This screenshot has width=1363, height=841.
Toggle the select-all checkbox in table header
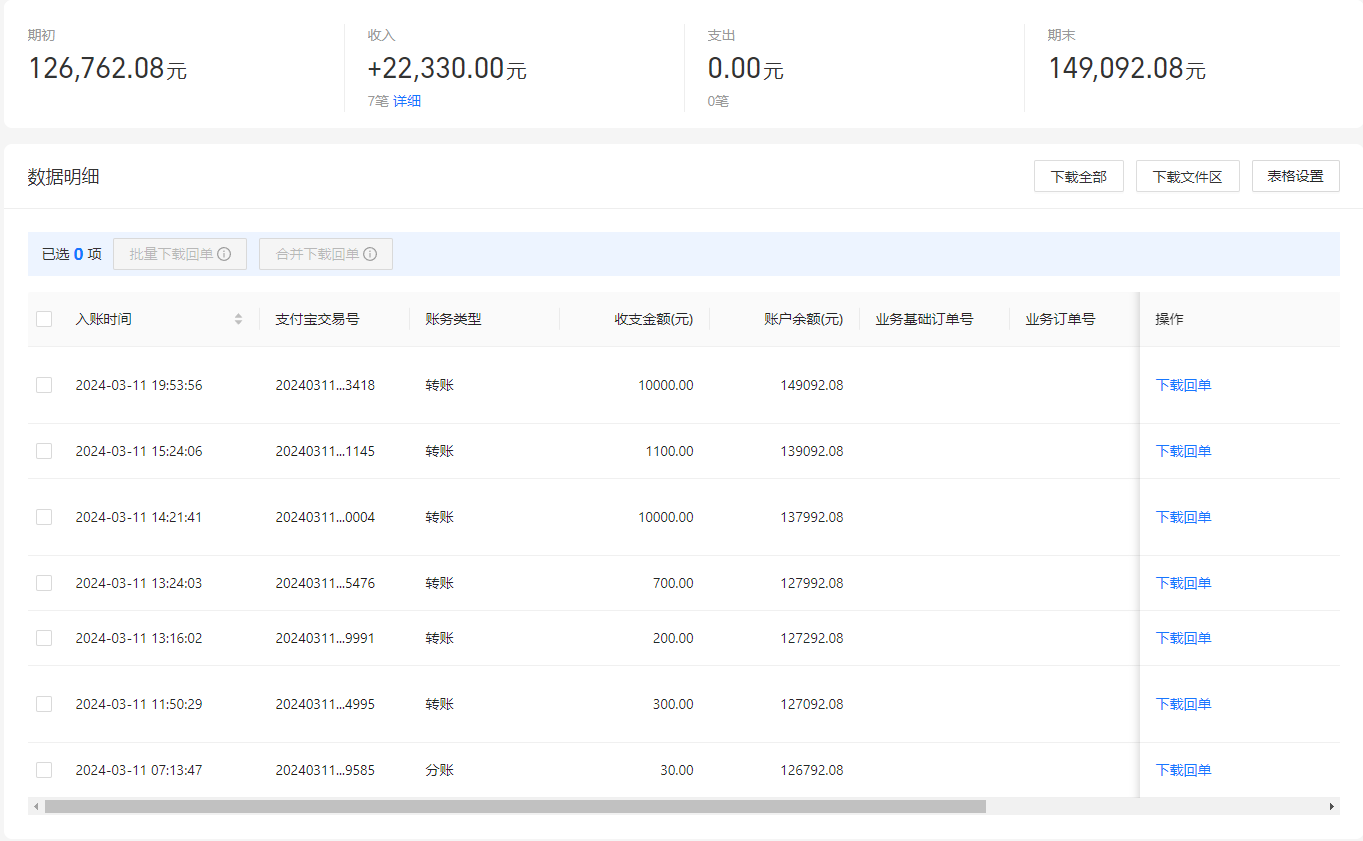(x=44, y=319)
